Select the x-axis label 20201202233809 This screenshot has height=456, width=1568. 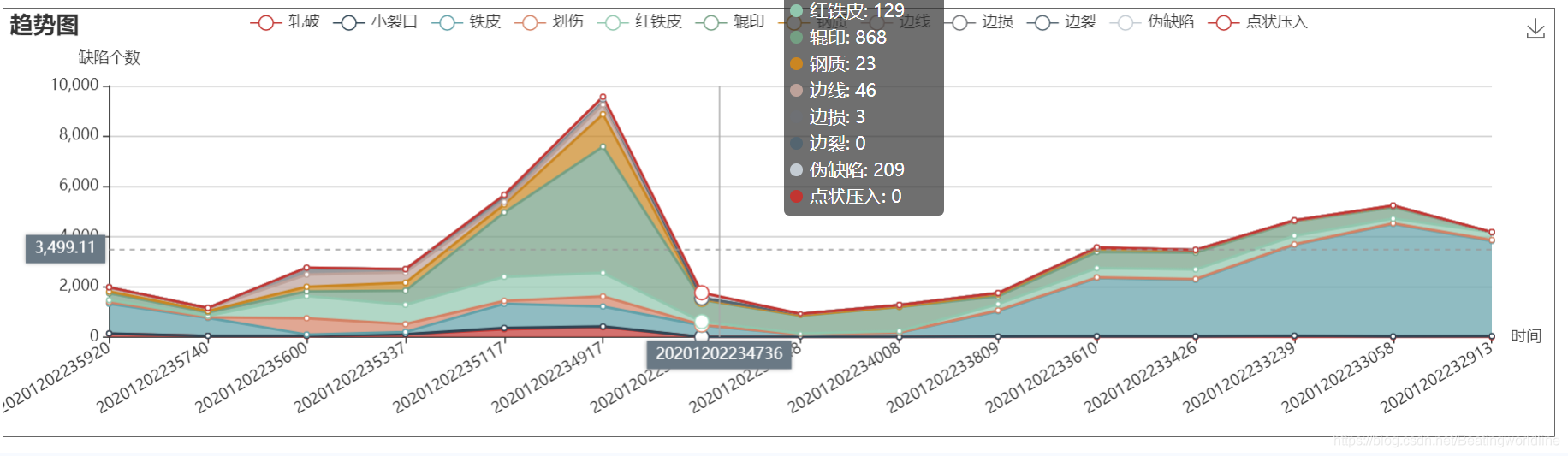point(943,377)
